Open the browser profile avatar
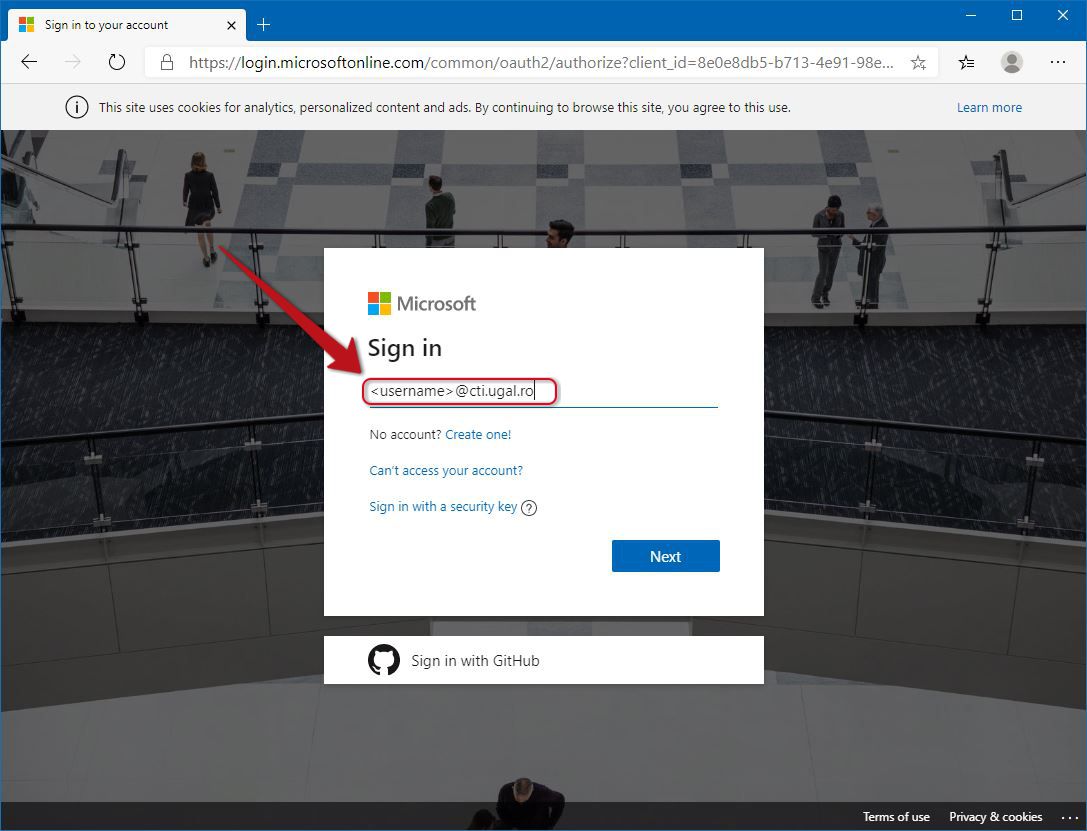Screen dimensions: 1087x831 coord(1011,62)
